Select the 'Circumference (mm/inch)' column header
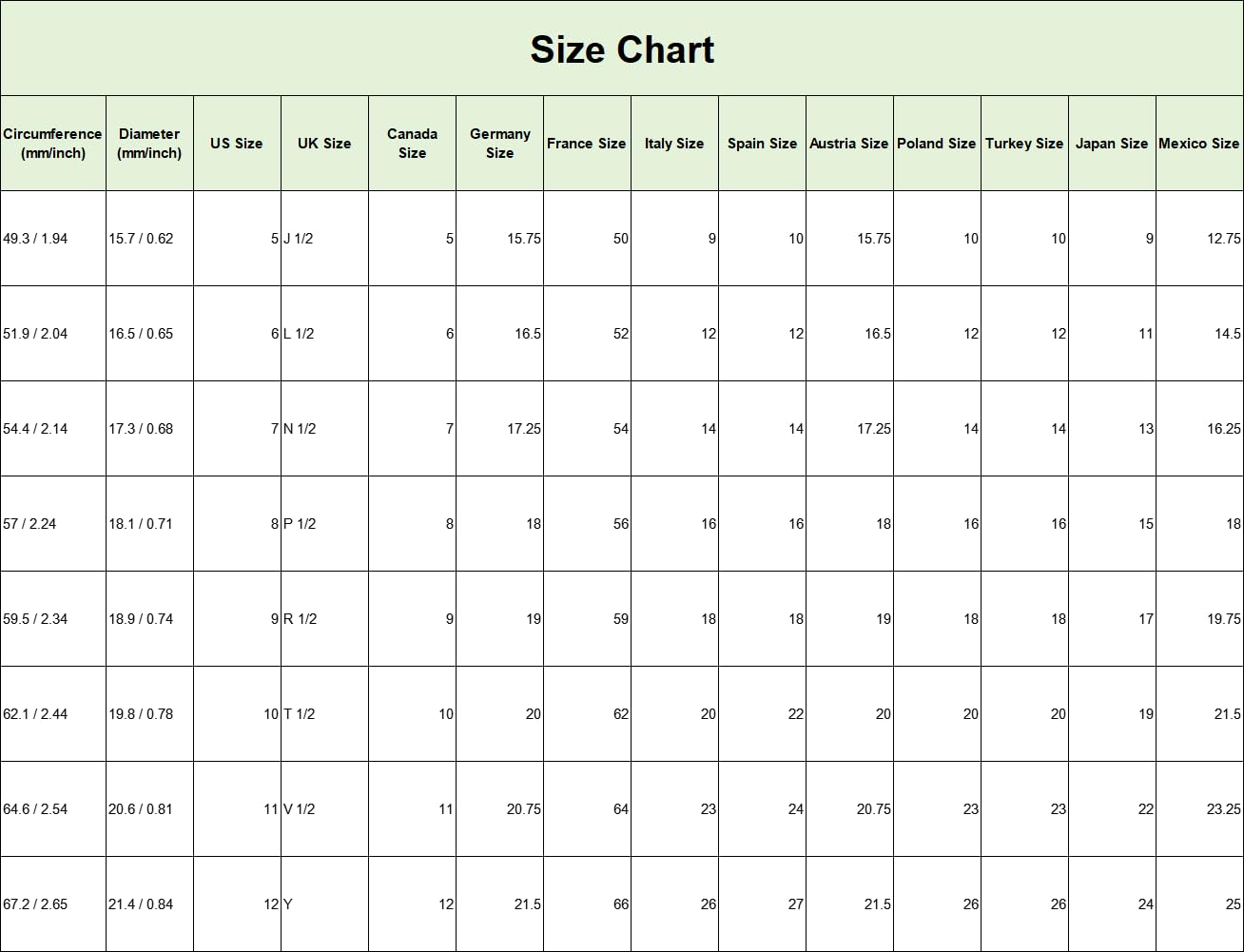 pyautogui.click(x=53, y=144)
